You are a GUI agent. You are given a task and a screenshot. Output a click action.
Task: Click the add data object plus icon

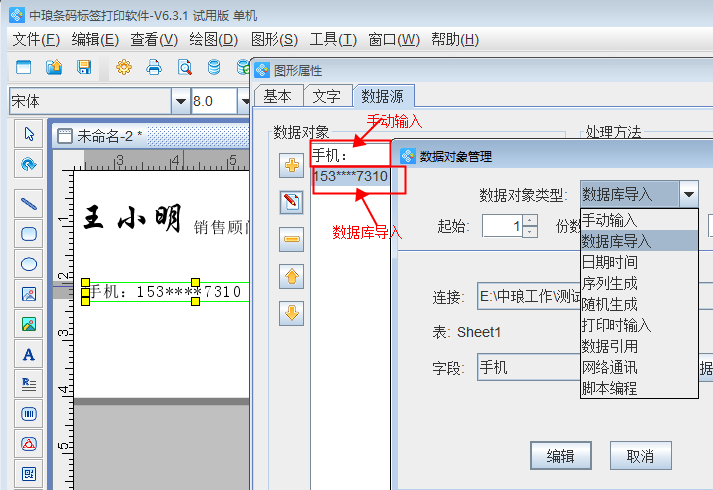(291, 166)
